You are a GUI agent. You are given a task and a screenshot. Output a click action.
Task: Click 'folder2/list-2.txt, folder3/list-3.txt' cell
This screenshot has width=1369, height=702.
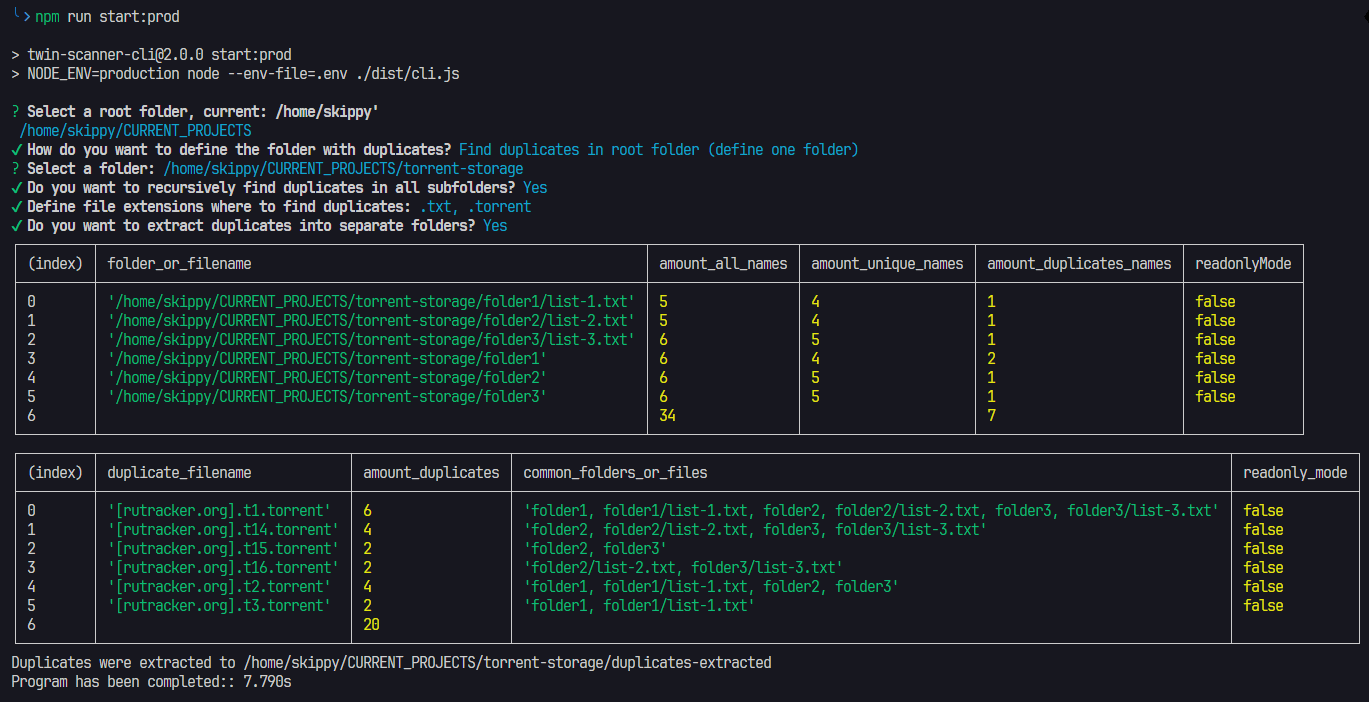coord(683,568)
